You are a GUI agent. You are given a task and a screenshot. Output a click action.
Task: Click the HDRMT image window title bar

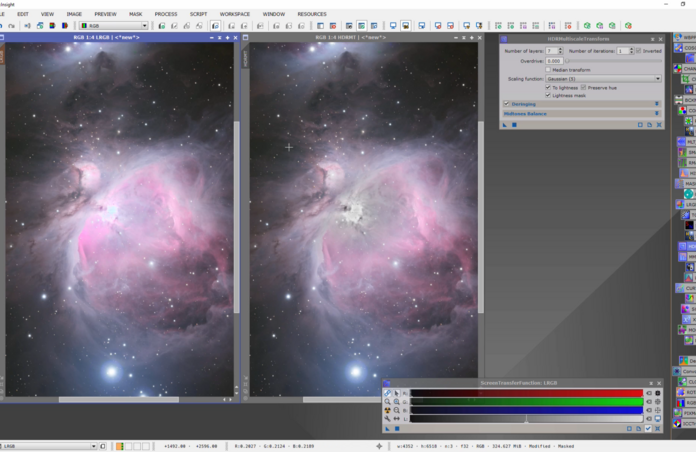click(x=351, y=37)
